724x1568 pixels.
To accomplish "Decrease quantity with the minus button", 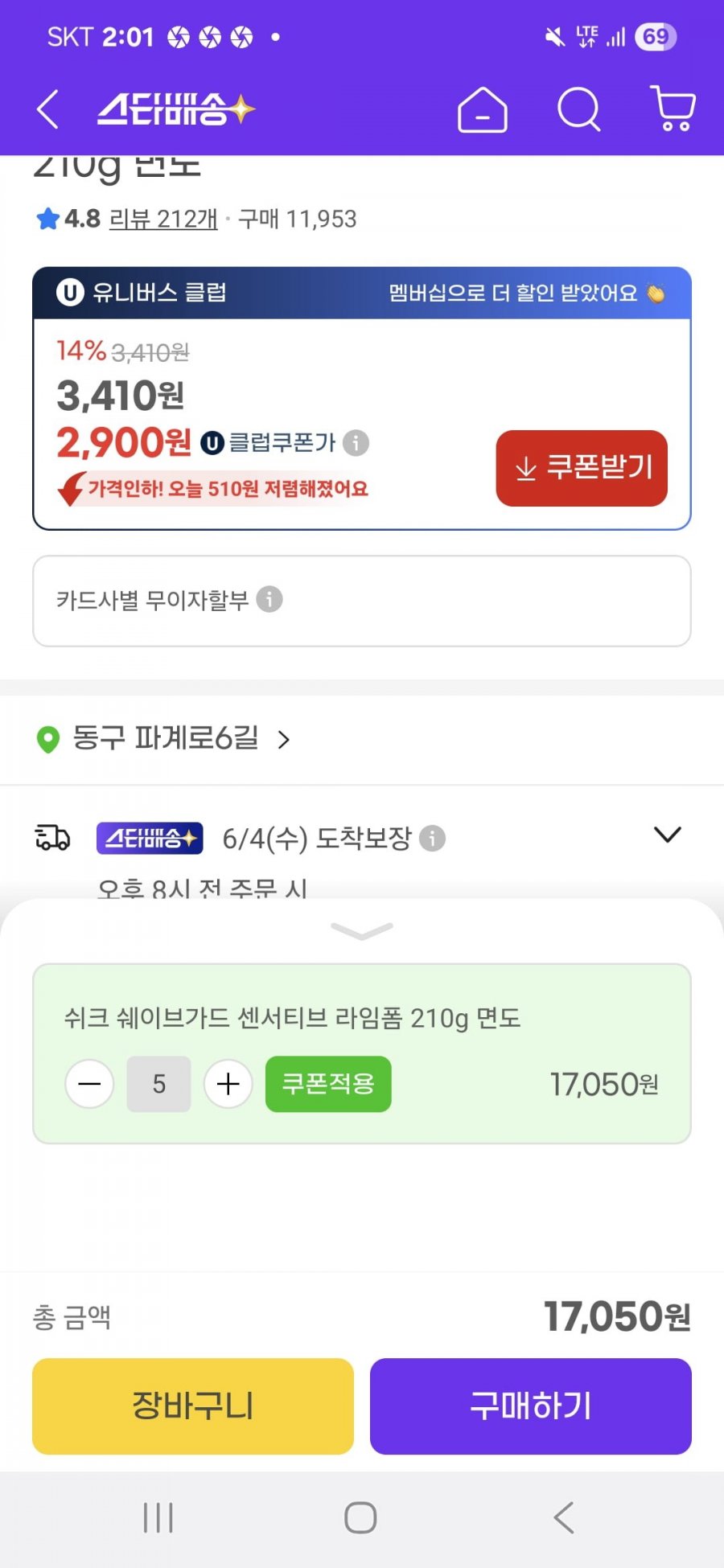I will [89, 1084].
